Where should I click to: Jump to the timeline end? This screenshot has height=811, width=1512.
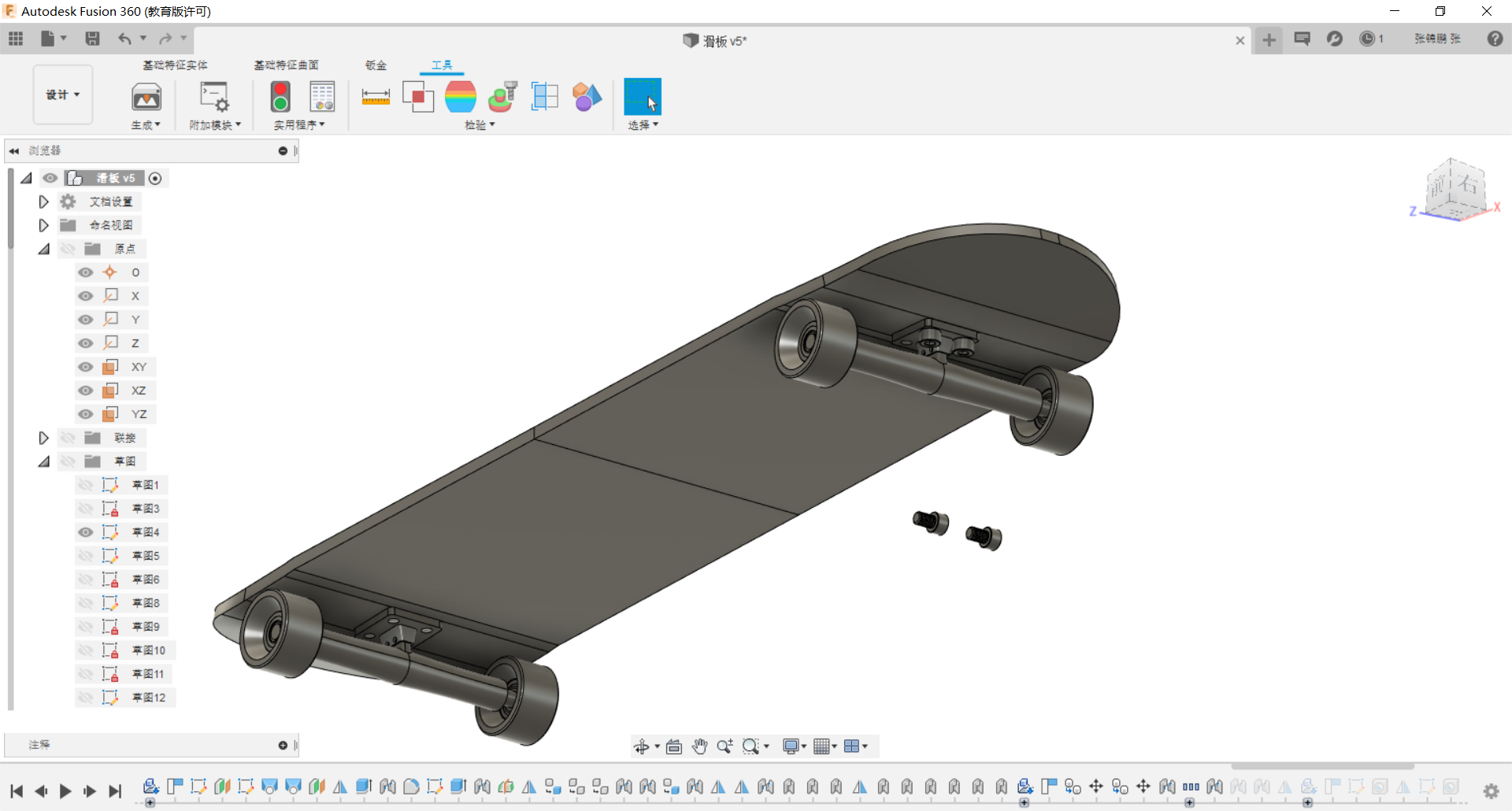pyautogui.click(x=115, y=791)
